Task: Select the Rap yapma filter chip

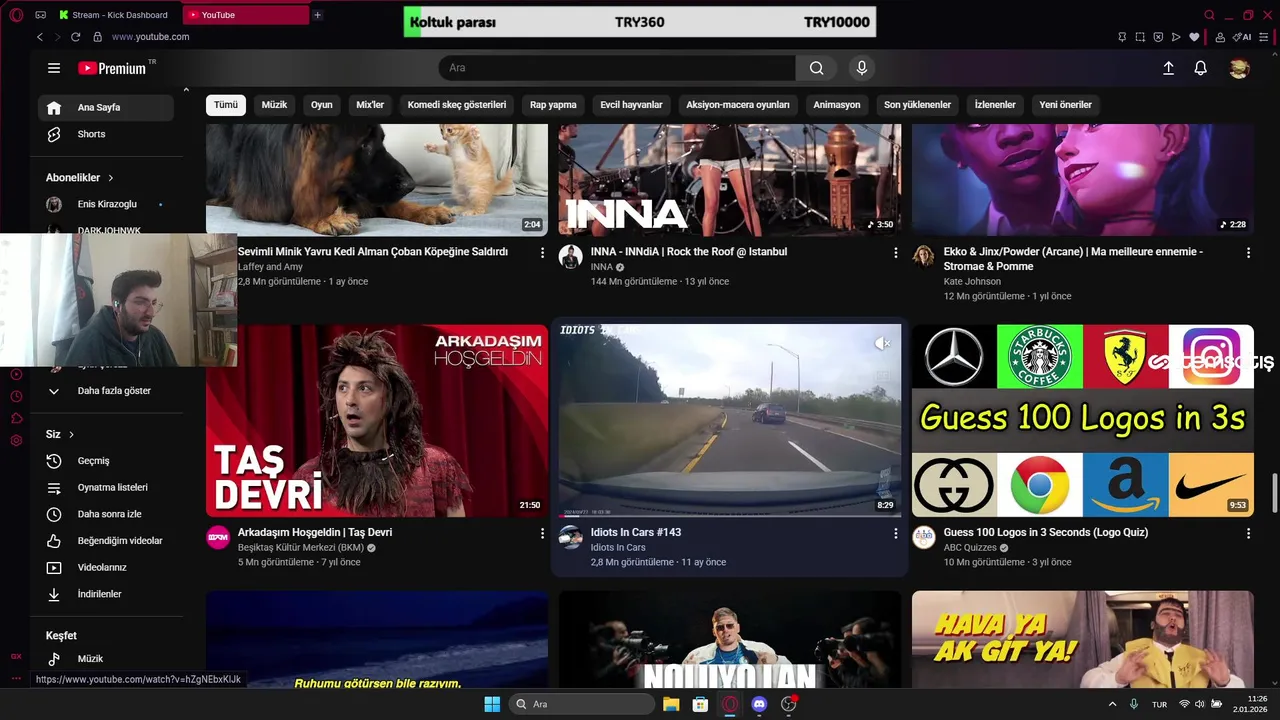Action: [553, 104]
